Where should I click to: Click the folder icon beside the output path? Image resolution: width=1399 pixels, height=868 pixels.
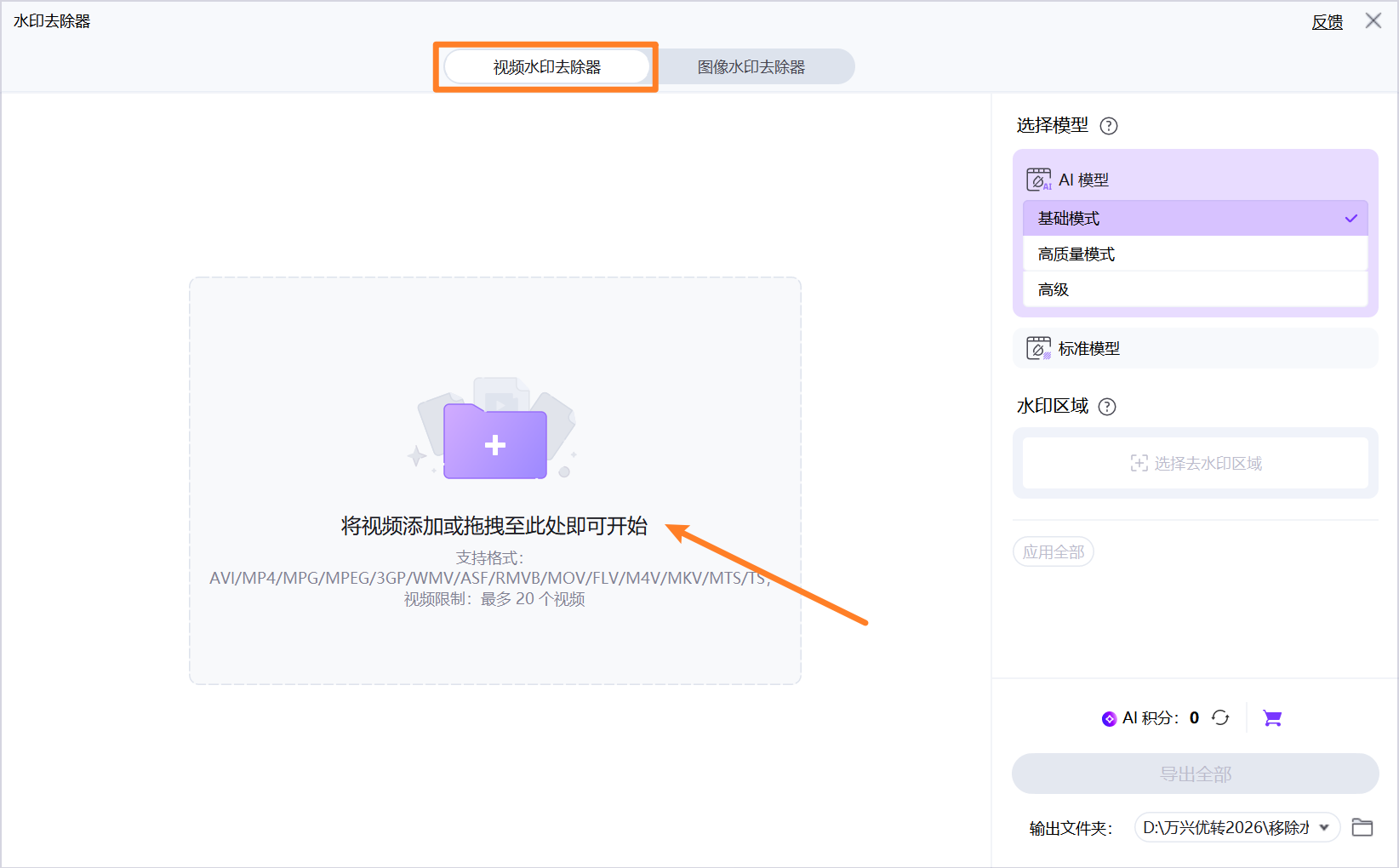pos(1362,826)
